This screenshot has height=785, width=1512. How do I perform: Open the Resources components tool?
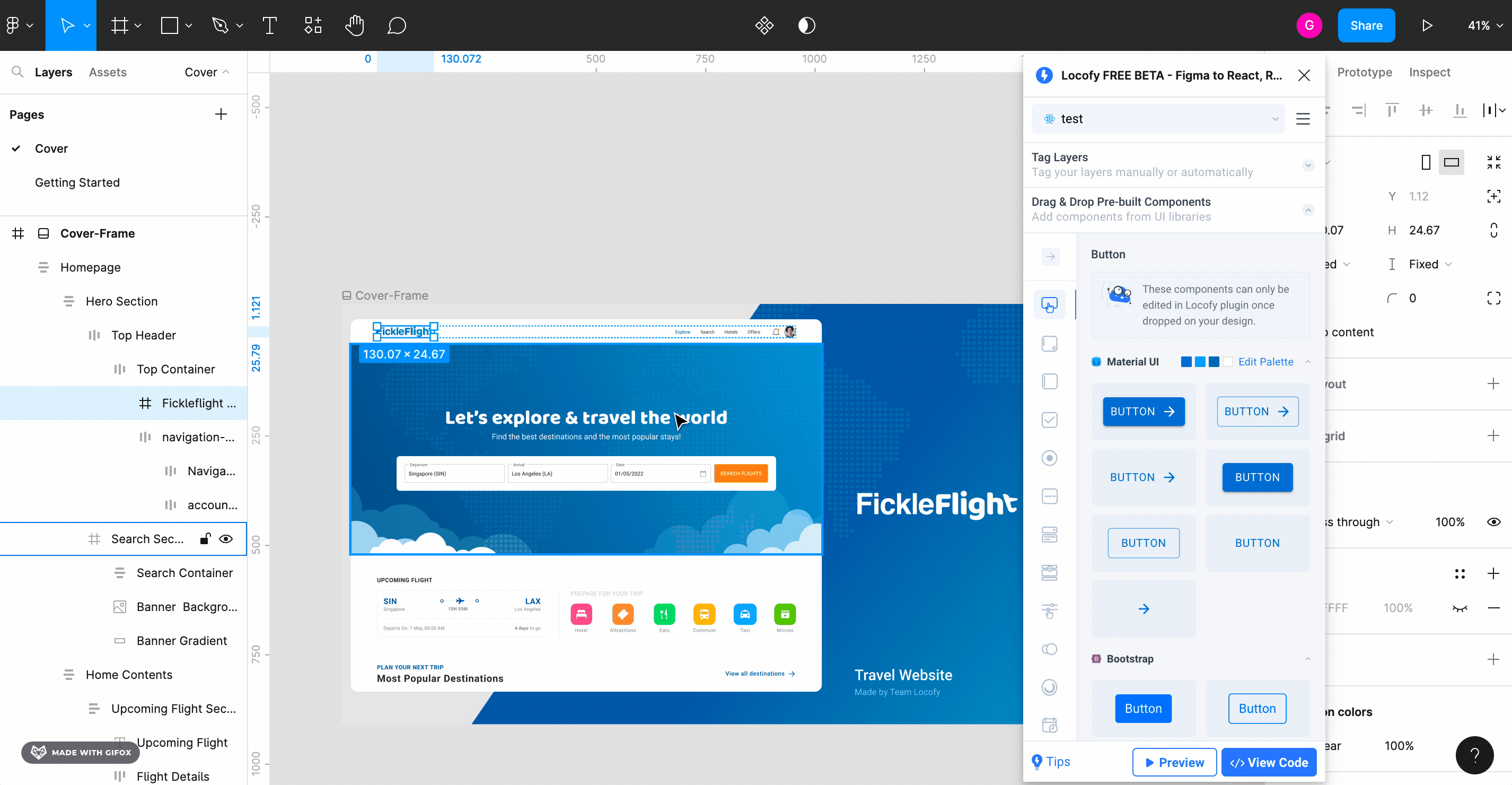313,25
